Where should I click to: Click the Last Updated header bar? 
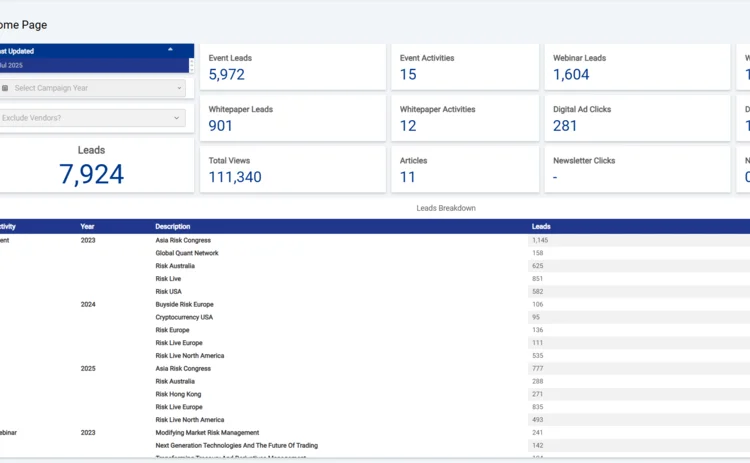(80, 50)
